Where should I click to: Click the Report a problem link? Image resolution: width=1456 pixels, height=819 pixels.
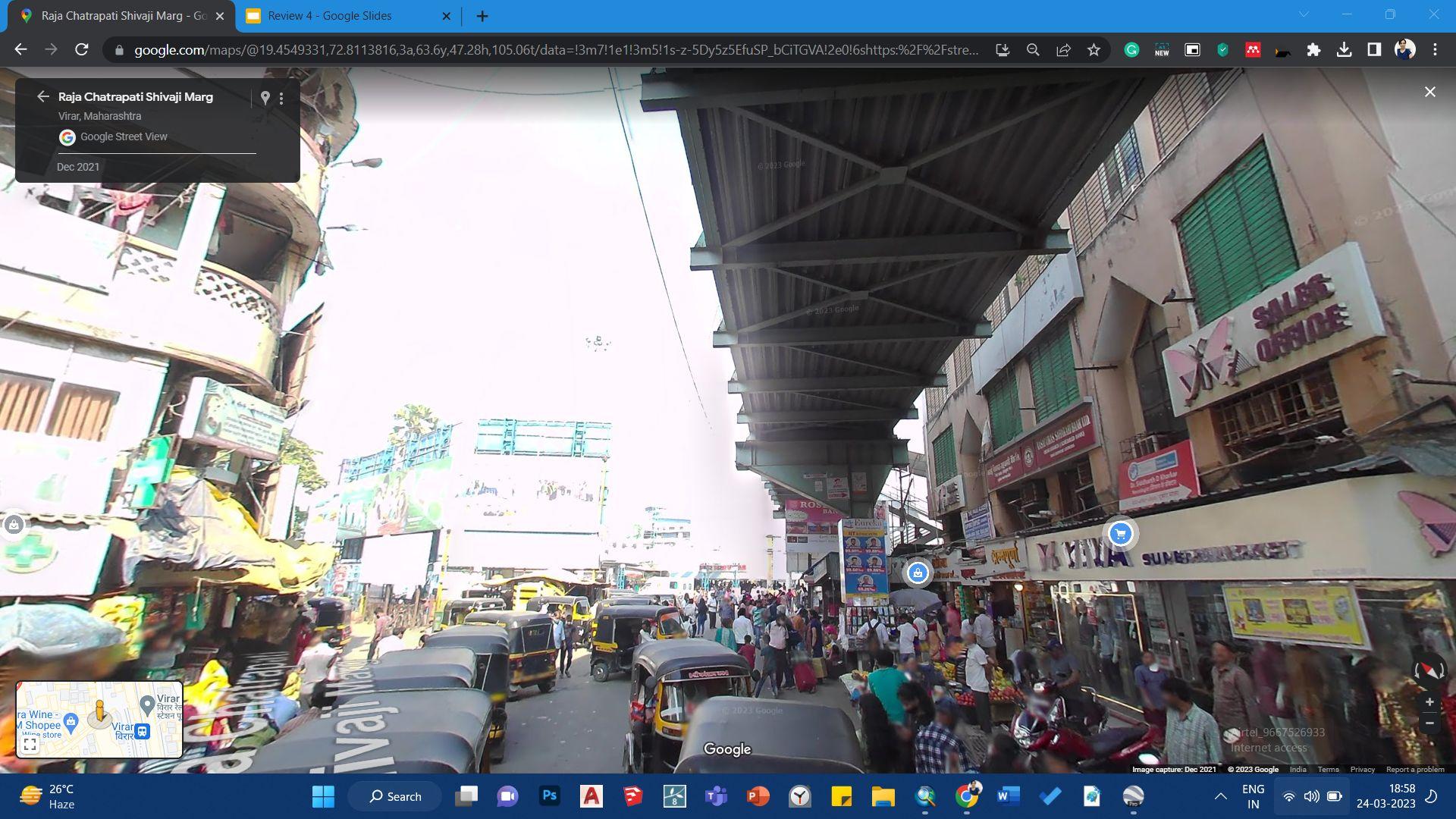[x=1415, y=769]
